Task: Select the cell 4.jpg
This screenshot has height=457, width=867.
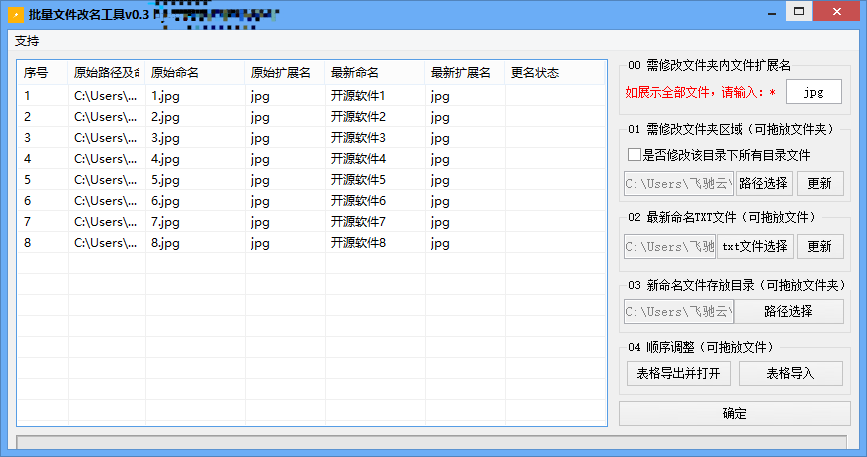Action: point(195,159)
